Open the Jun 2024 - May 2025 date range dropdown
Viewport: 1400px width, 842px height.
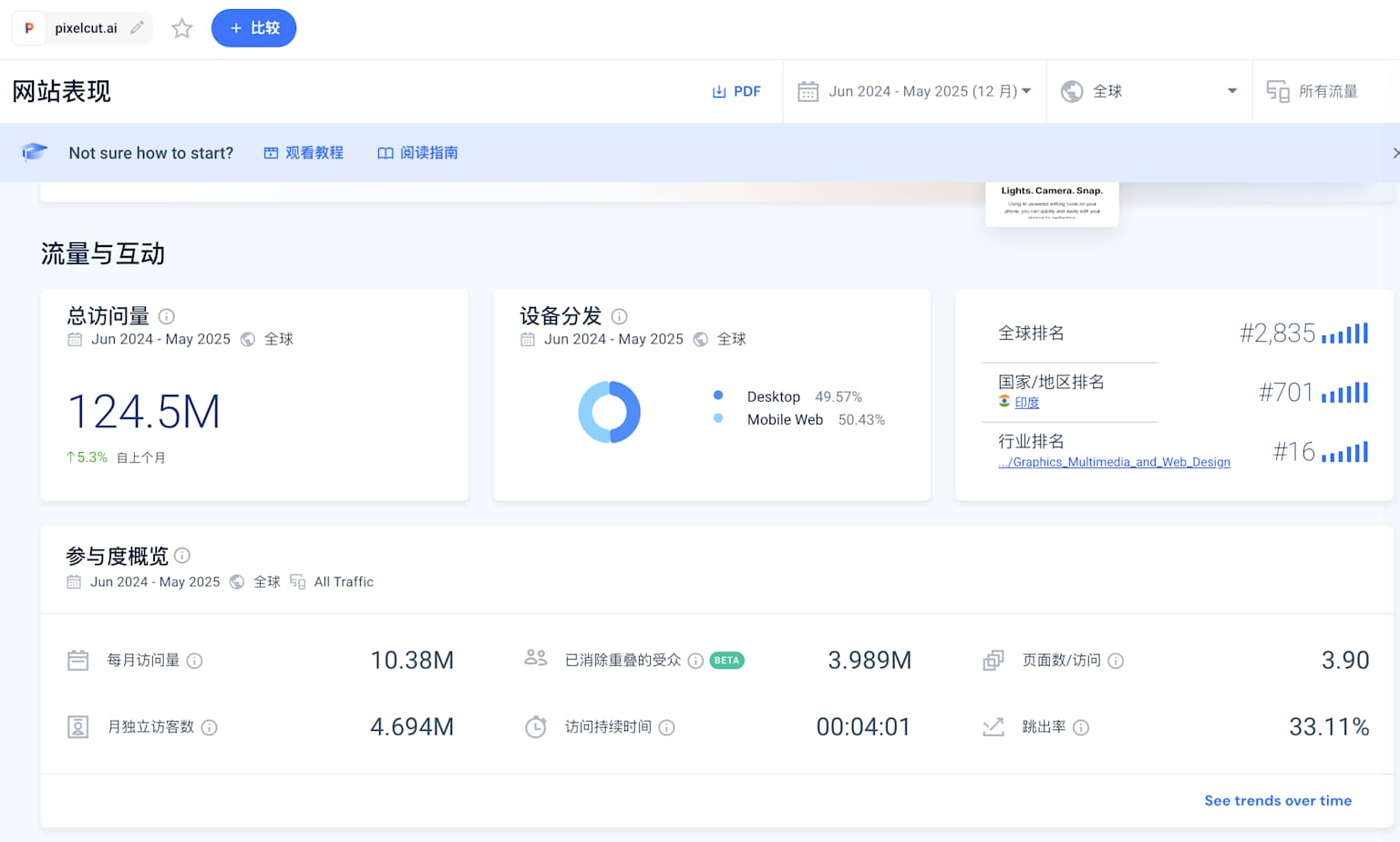coord(914,91)
